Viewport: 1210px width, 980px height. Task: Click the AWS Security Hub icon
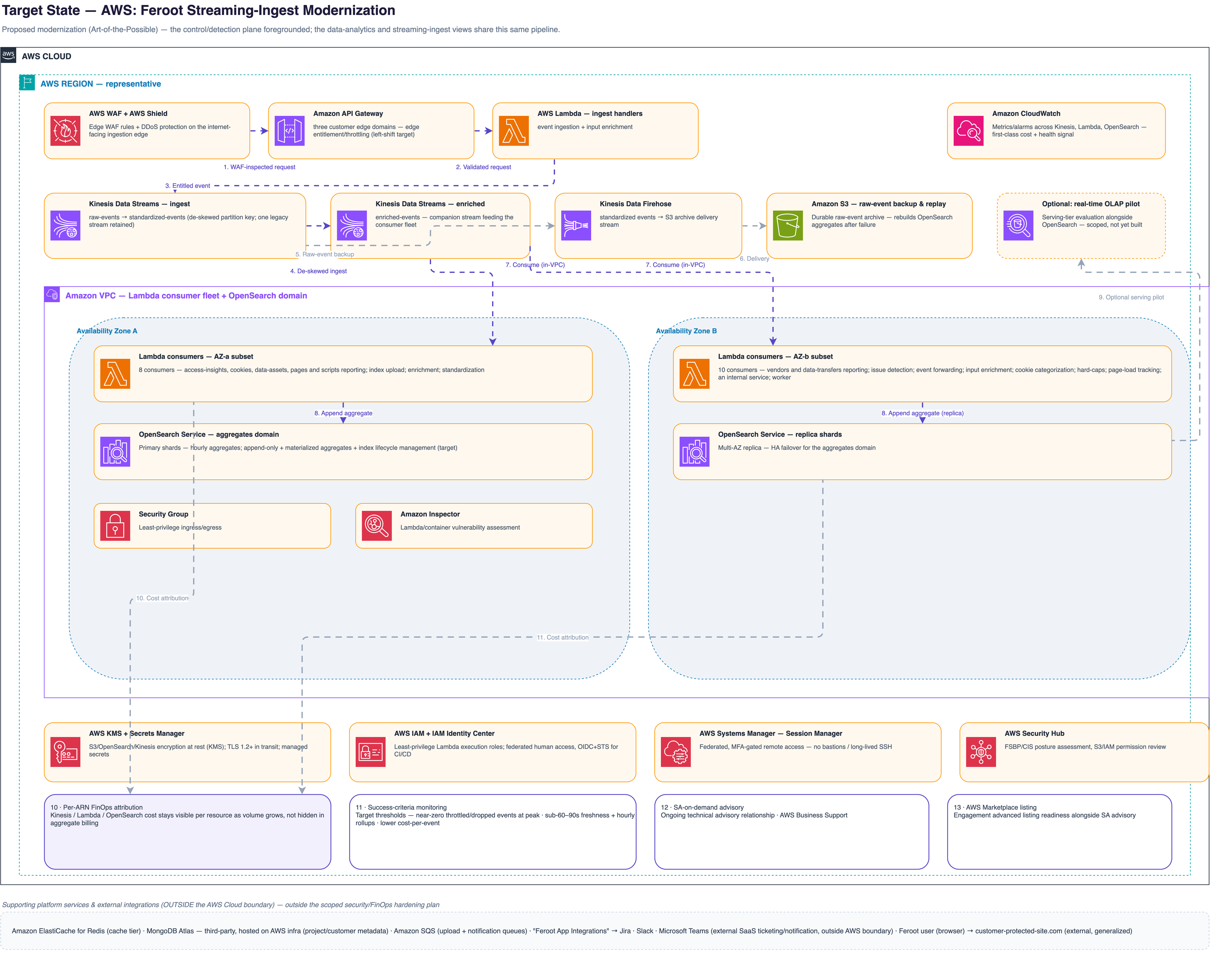(x=981, y=752)
